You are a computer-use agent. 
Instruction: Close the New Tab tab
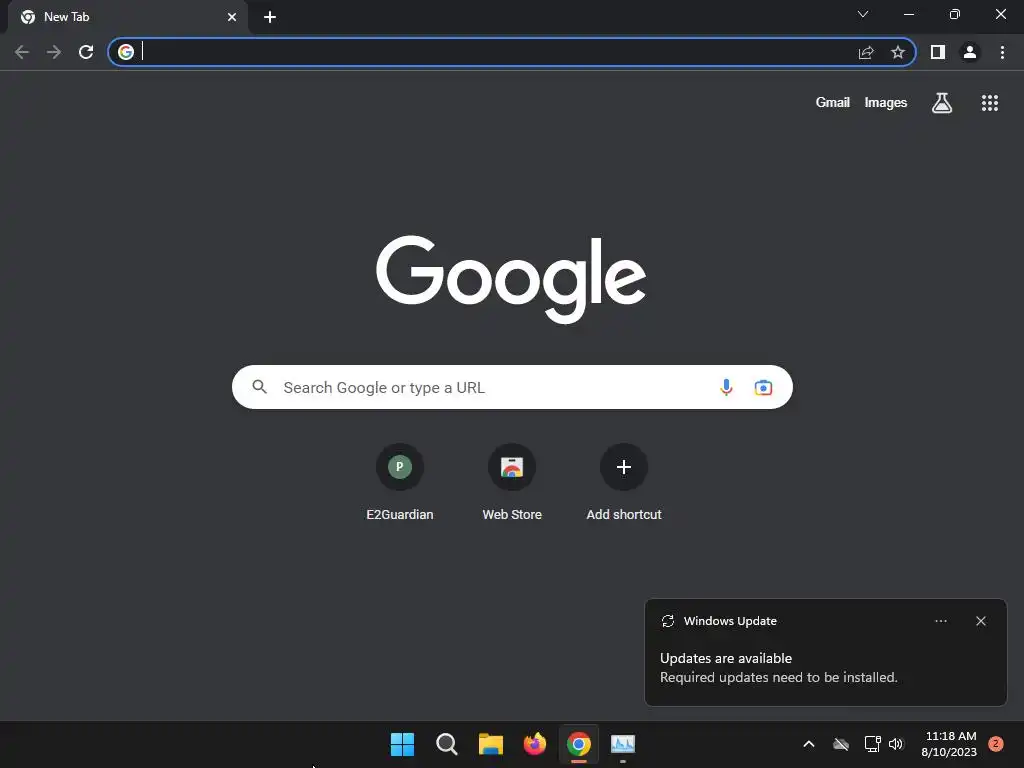tap(232, 17)
